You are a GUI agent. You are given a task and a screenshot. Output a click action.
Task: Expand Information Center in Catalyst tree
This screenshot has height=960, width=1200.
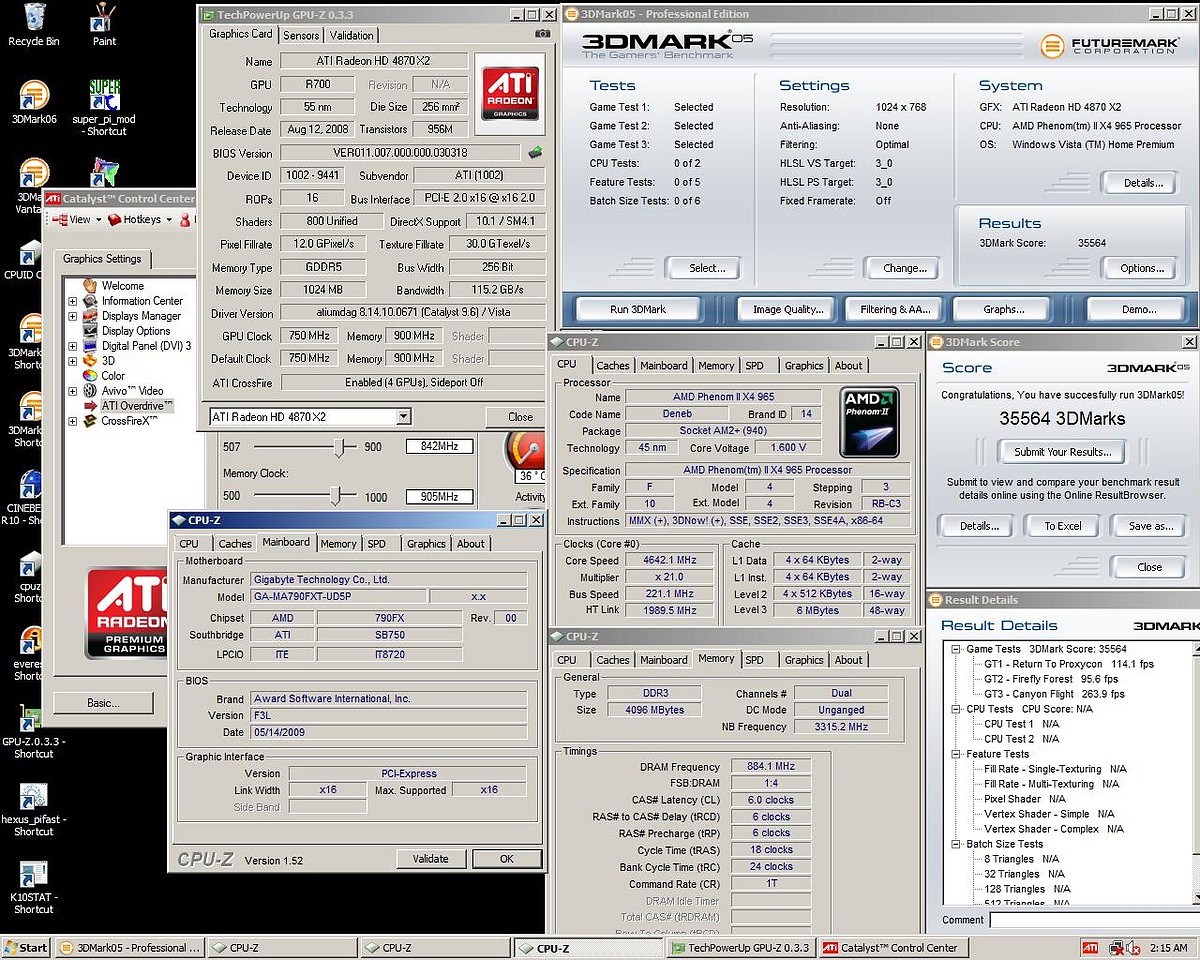(x=73, y=301)
